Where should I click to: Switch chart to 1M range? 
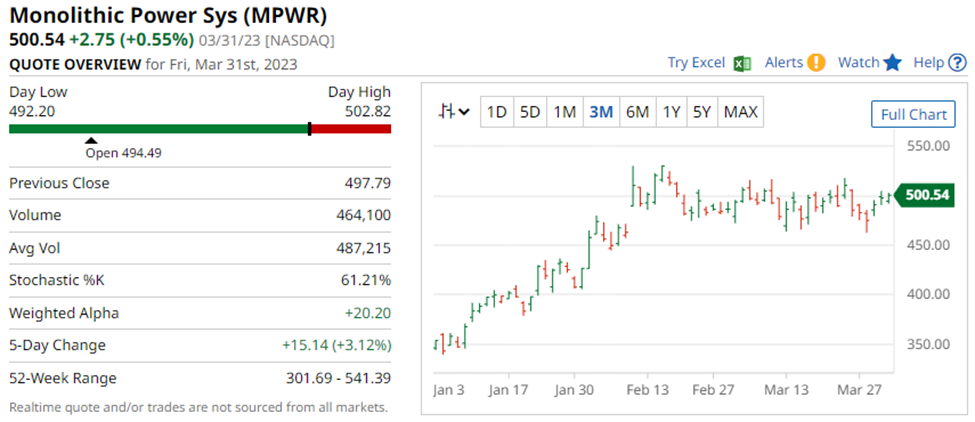click(565, 112)
